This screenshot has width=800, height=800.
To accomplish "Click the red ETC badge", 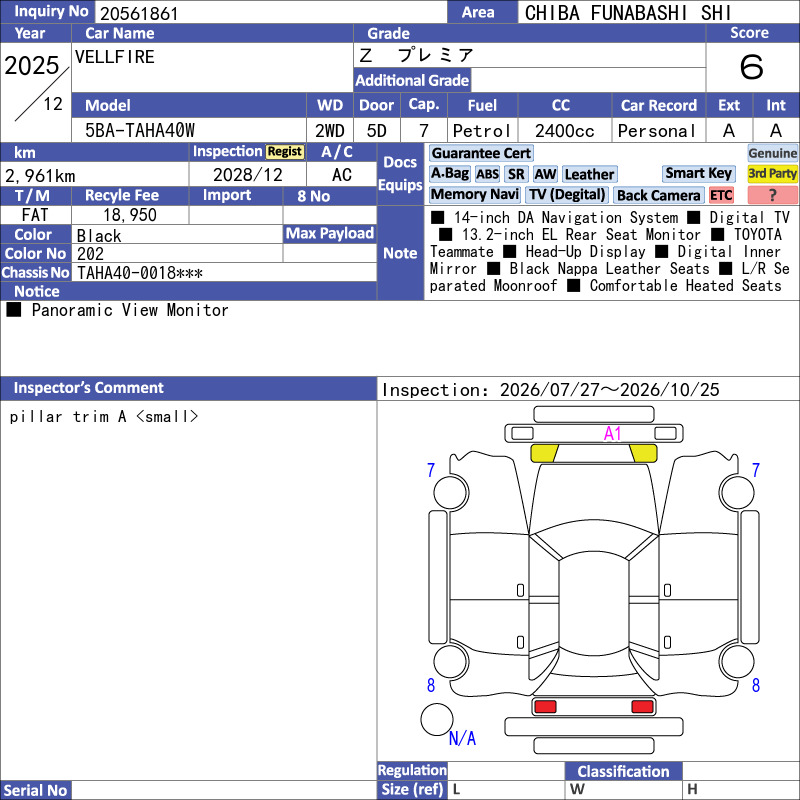I will click(721, 195).
